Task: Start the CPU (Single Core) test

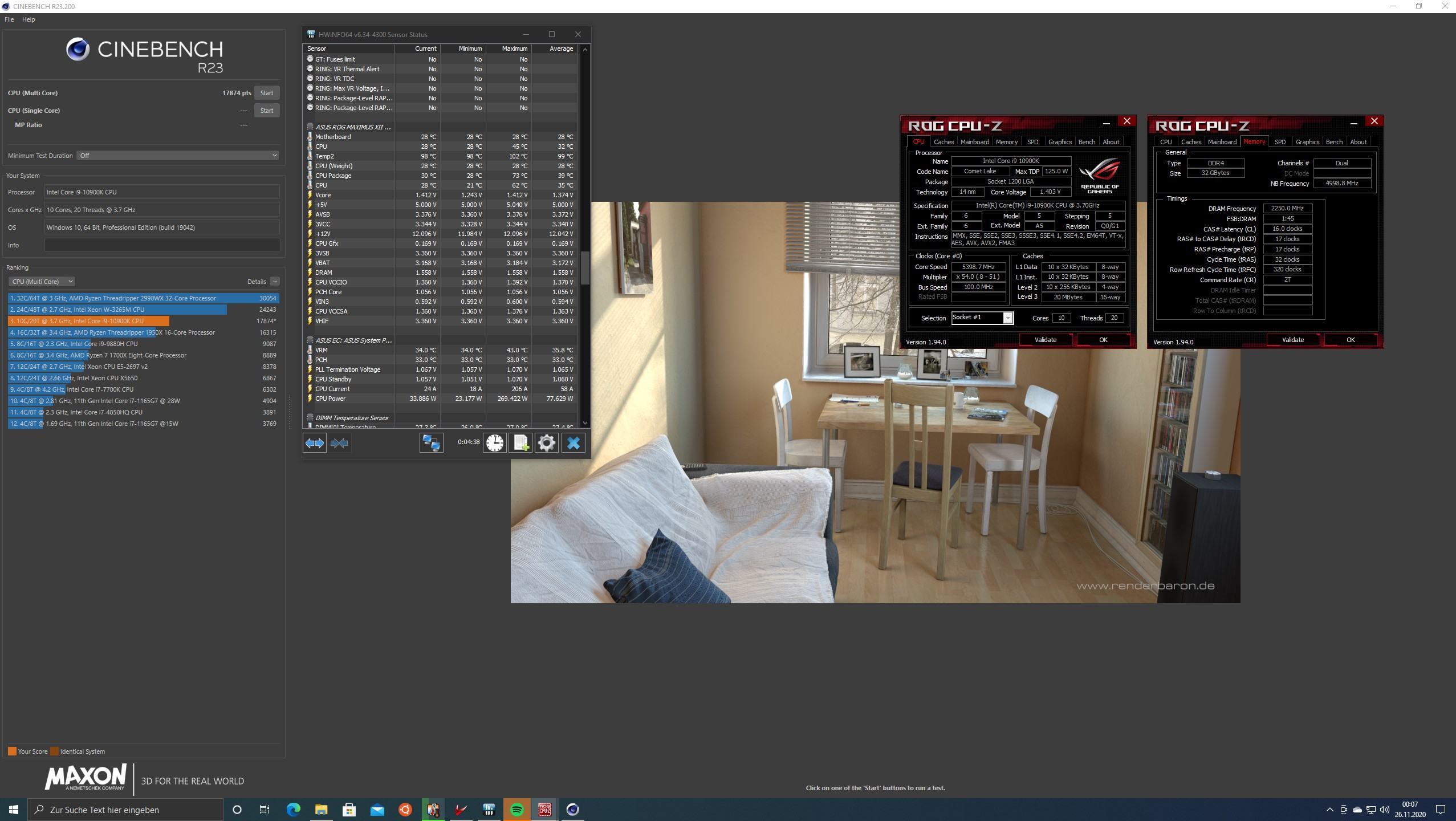Action: [267, 111]
